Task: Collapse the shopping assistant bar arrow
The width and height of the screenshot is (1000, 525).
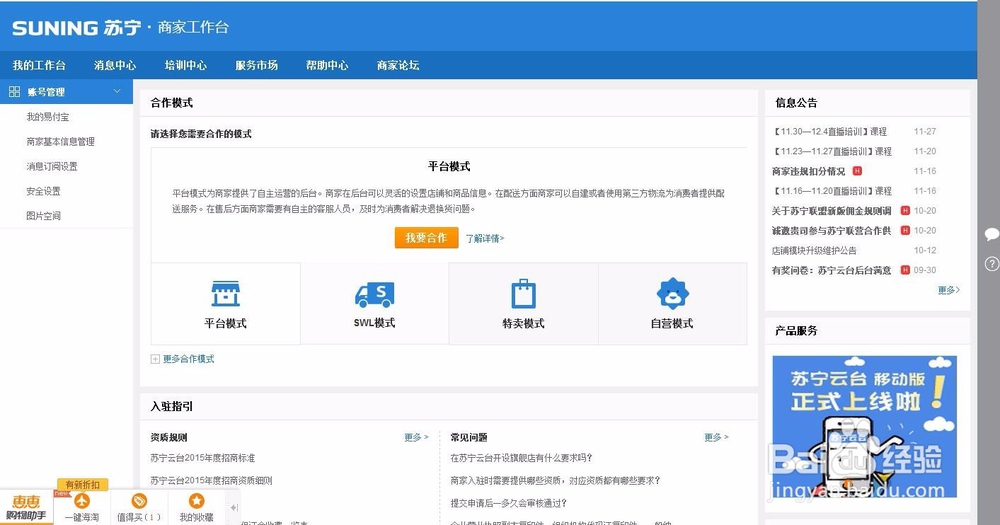Action: pos(234,508)
